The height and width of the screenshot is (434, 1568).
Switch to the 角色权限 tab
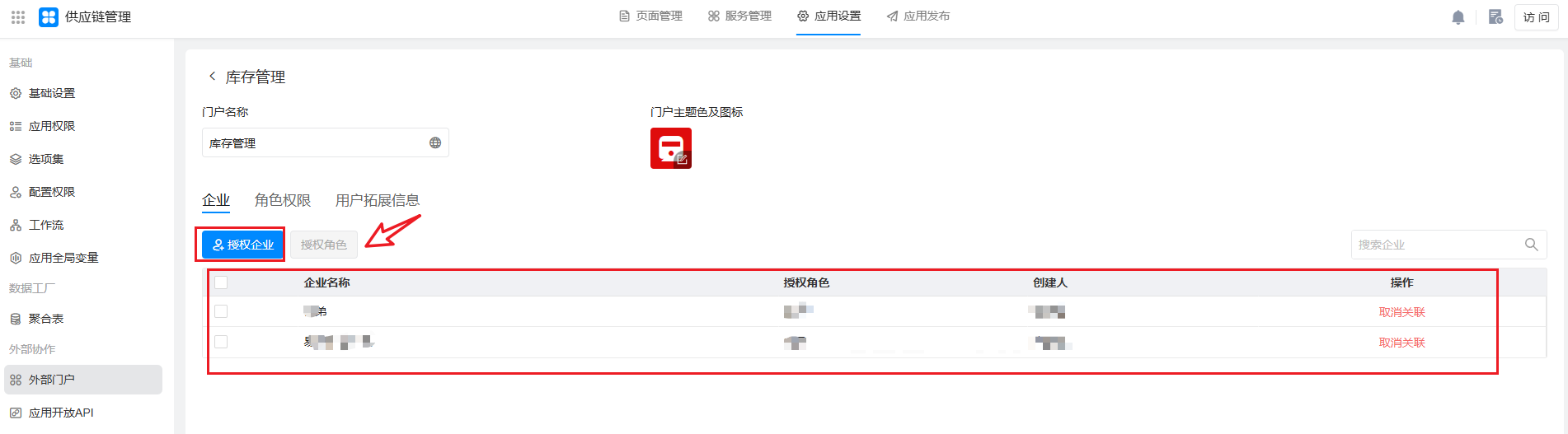[283, 200]
